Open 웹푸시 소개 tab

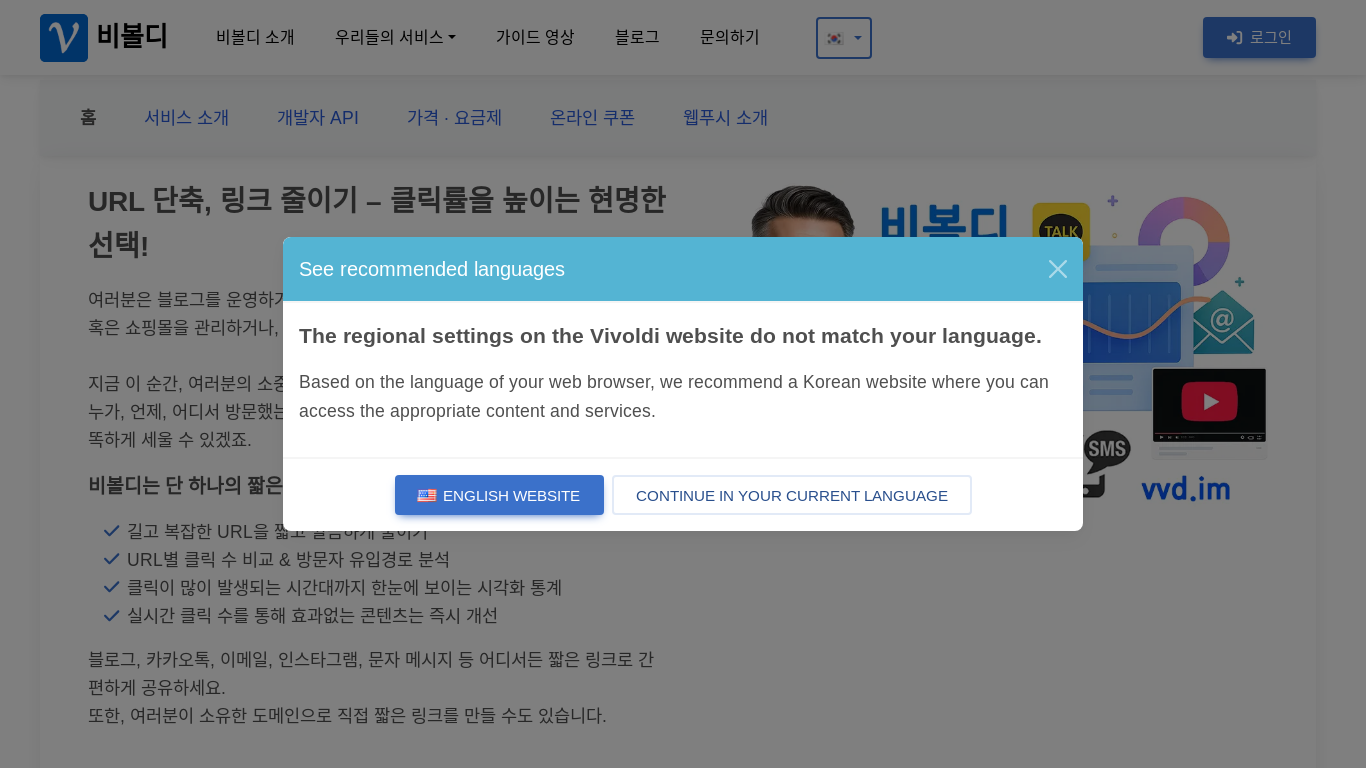pos(726,117)
